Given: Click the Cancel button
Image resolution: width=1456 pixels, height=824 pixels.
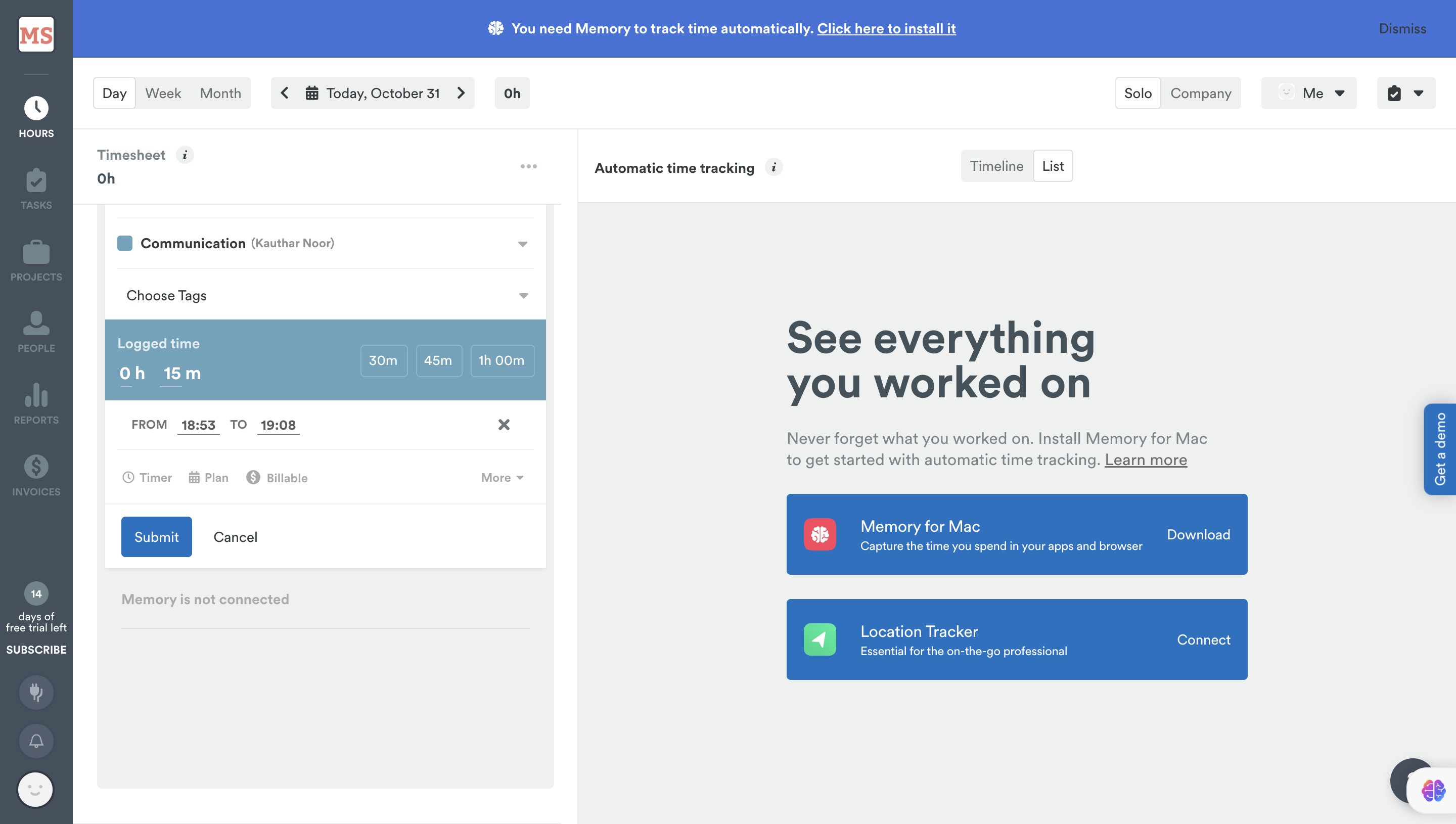Looking at the screenshot, I should coord(236,536).
